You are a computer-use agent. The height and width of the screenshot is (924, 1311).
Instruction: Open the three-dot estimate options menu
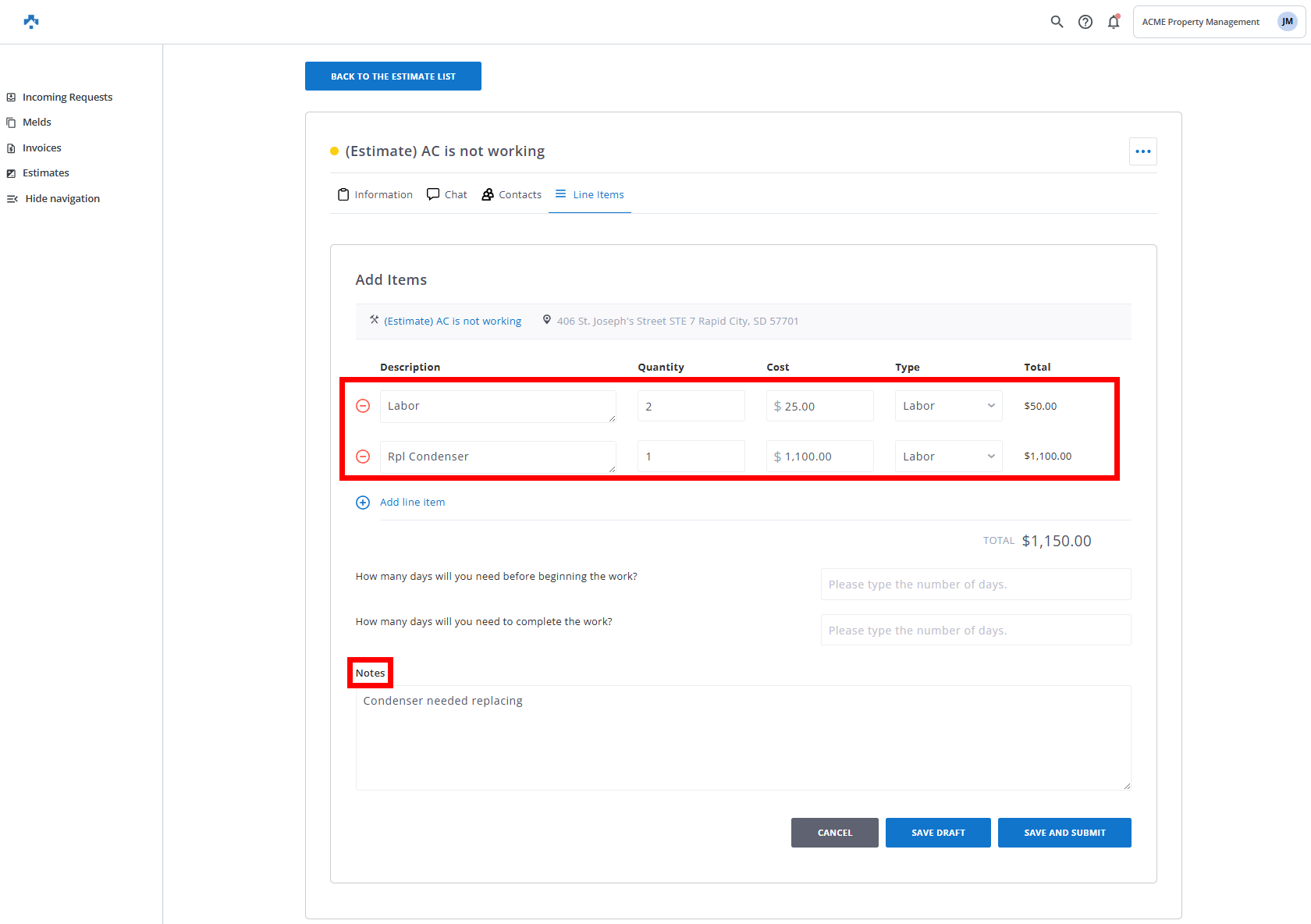[x=1142, y=151]
